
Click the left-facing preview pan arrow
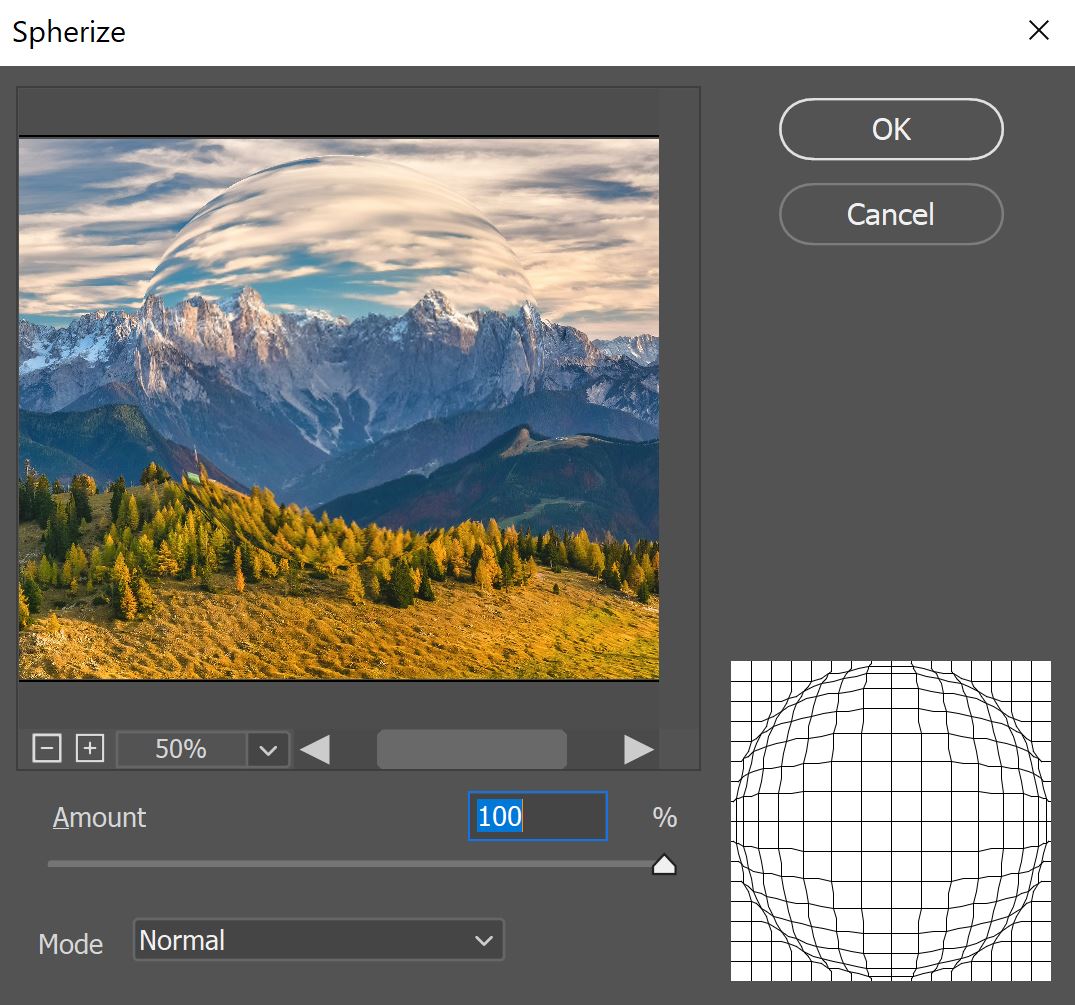[315, 748]
